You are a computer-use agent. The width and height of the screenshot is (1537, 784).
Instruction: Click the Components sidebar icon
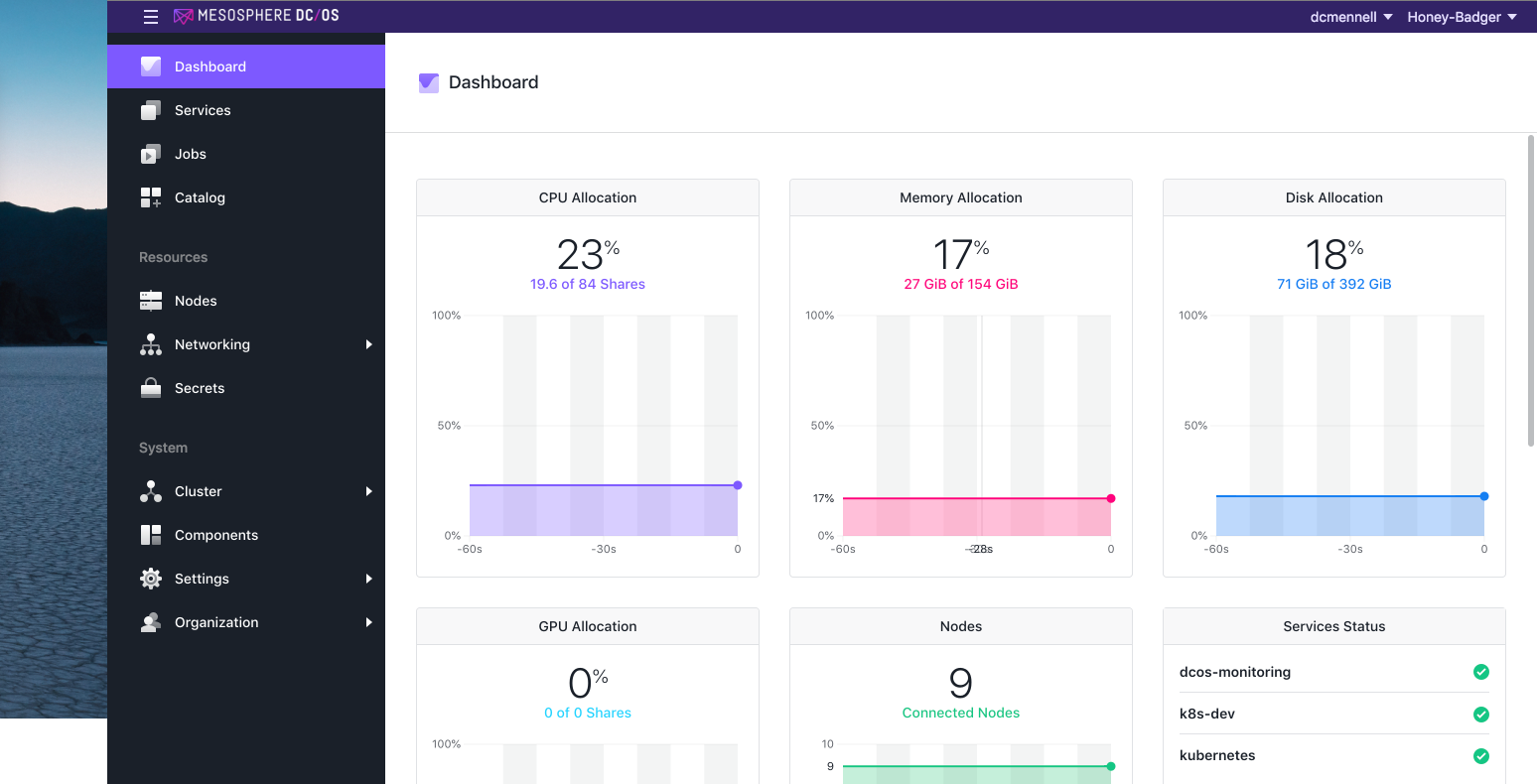pos(151,535)
